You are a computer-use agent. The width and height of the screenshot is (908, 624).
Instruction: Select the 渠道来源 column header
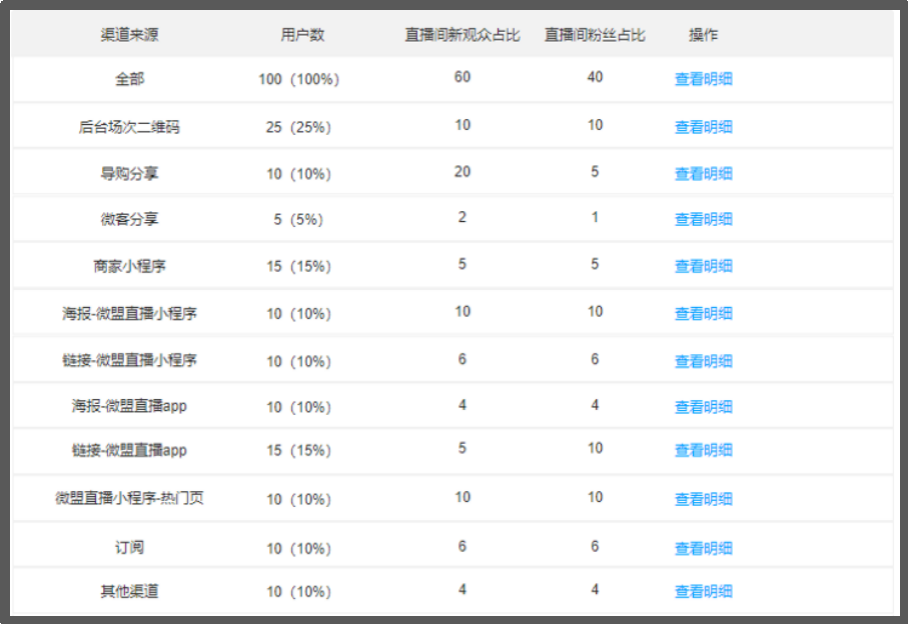[129, 35]
